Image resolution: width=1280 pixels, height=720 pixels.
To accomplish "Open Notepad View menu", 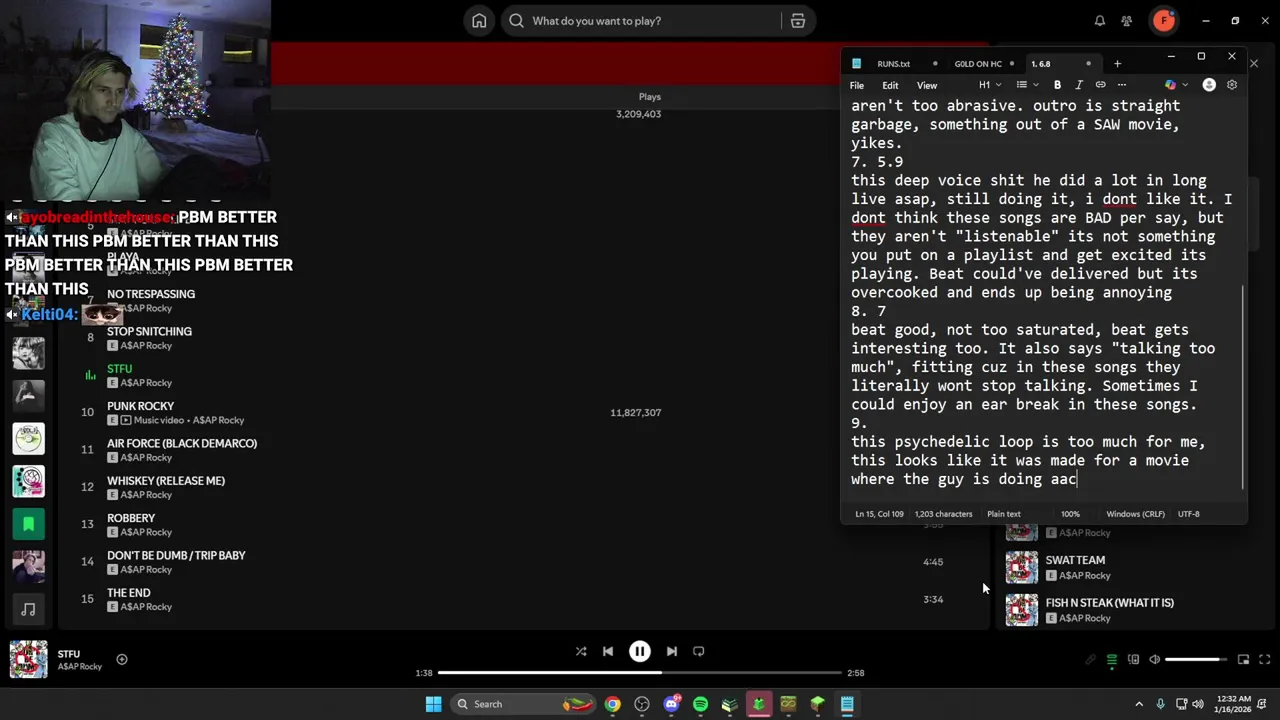I will point(927,85).
